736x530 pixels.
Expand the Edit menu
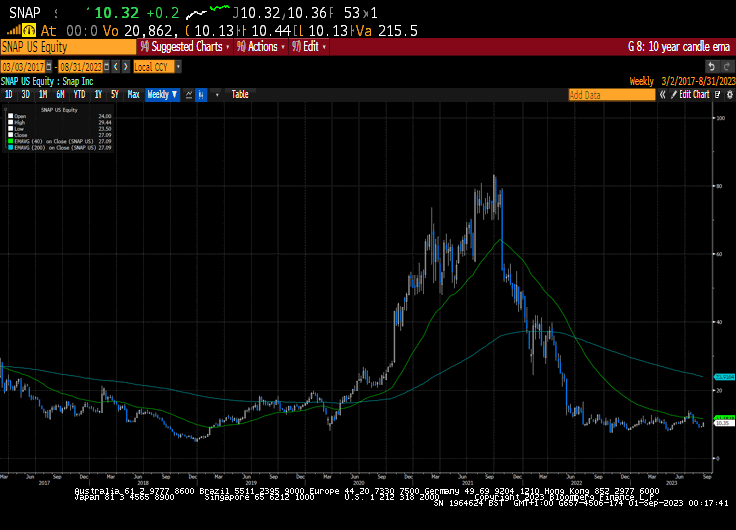[309, 47]
